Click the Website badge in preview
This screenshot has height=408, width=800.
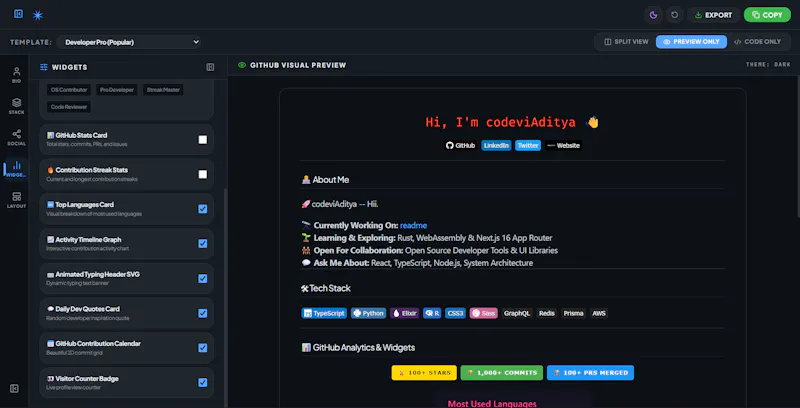(563, 145)
